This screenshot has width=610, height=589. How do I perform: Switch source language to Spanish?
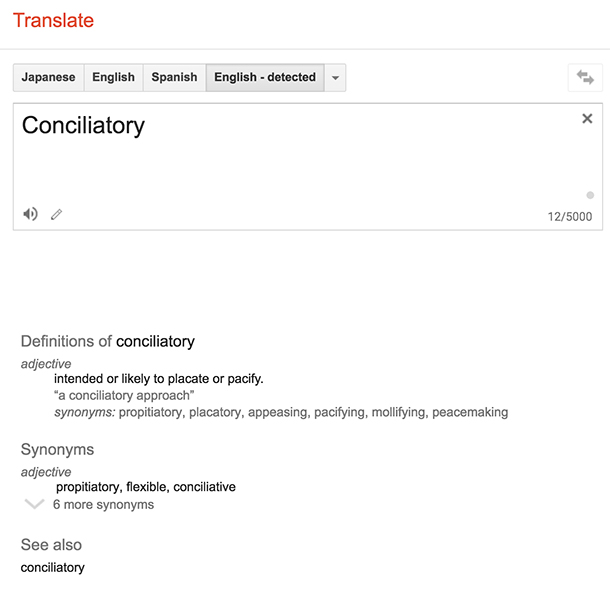point(174,77)
